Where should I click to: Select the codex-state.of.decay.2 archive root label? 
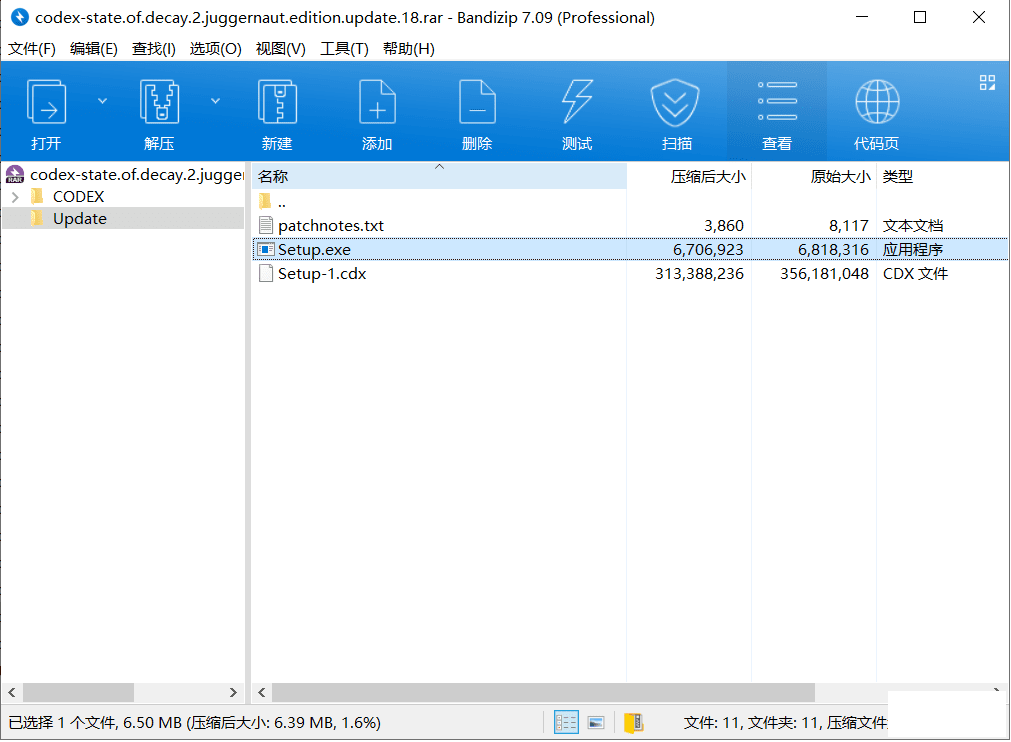point(137,175)
